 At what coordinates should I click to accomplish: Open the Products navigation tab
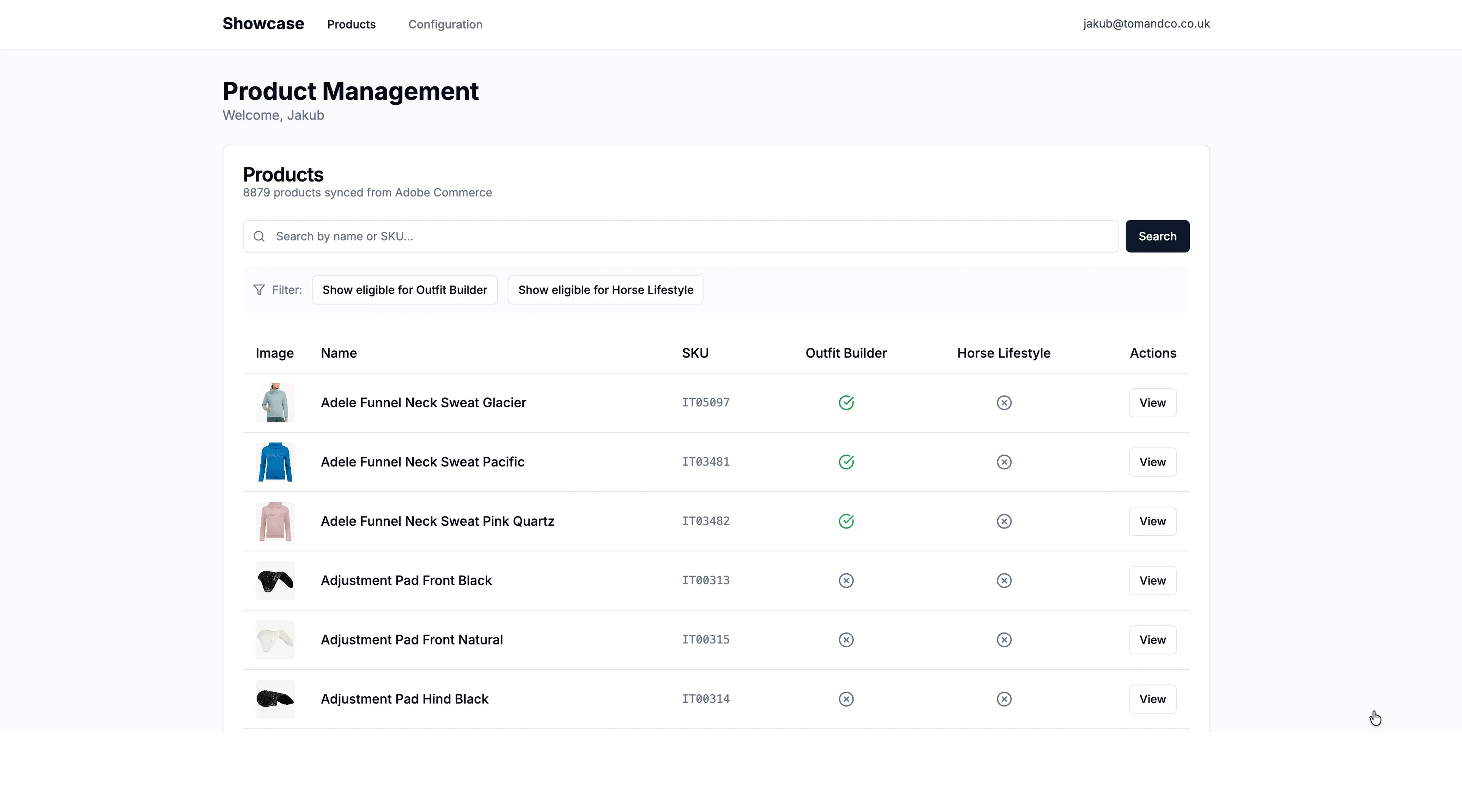point(351,24)
